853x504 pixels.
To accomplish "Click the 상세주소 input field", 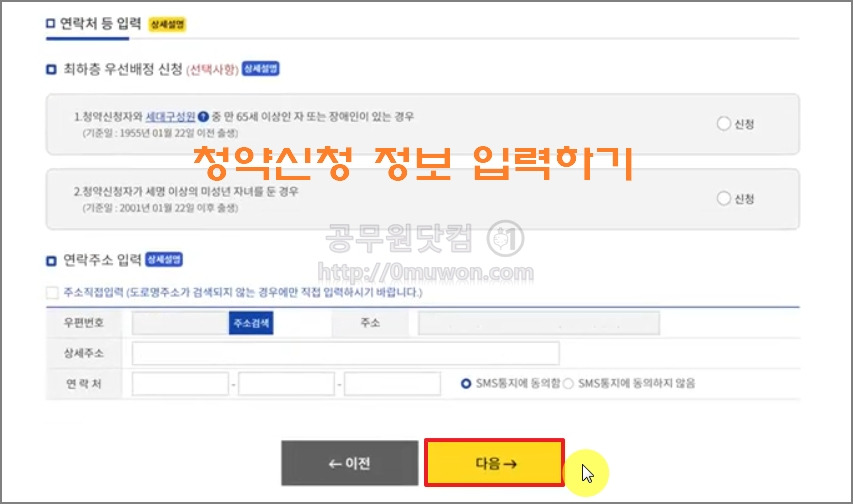I will [x=345, y=353].
